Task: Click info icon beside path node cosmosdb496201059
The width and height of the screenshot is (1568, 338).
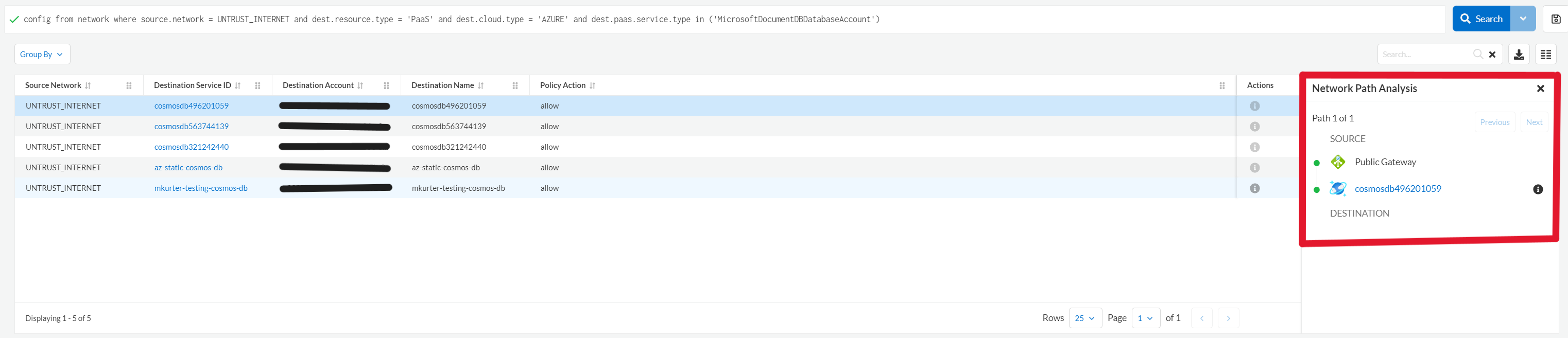Action: pos(1538,189)
